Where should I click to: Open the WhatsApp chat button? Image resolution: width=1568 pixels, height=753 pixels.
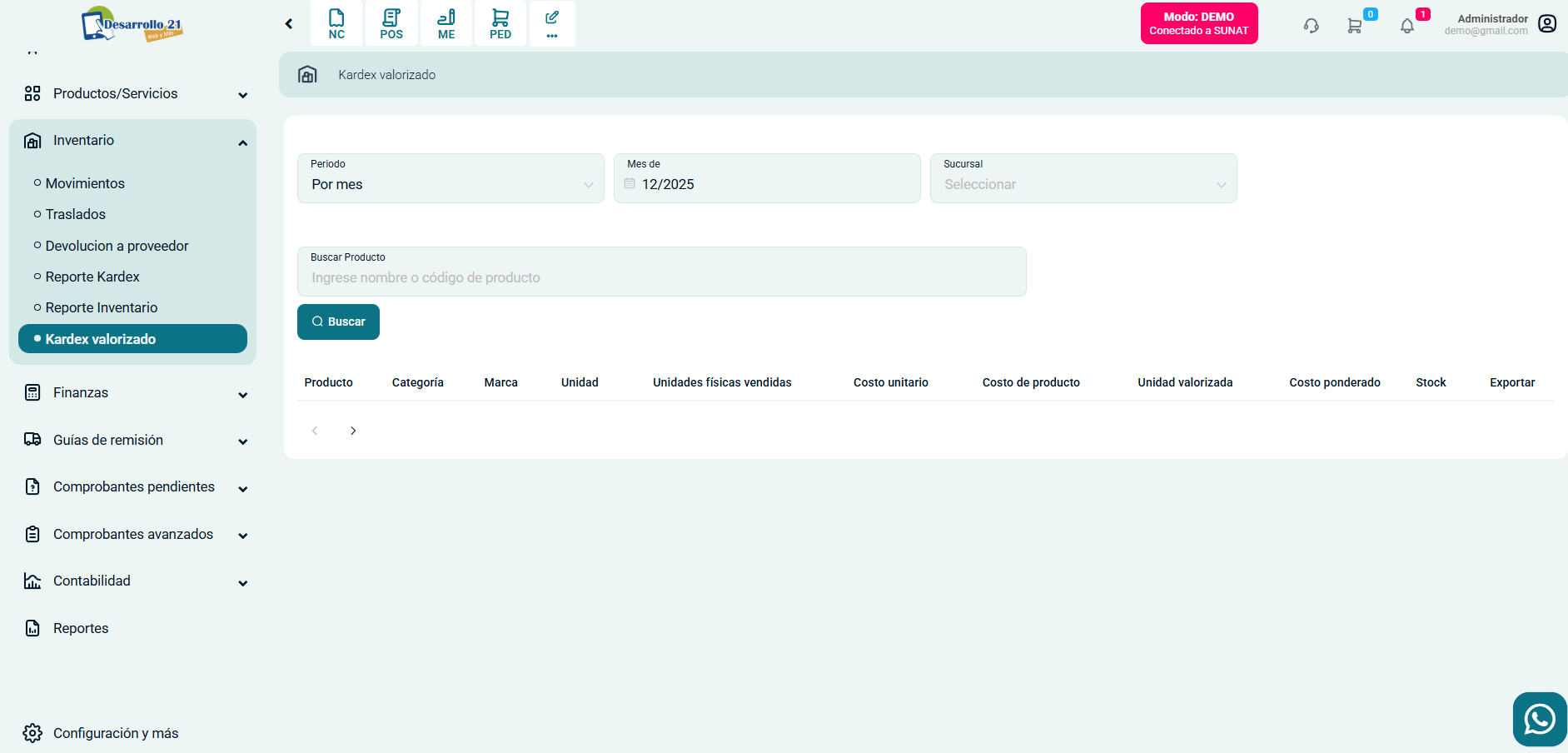1539,719
